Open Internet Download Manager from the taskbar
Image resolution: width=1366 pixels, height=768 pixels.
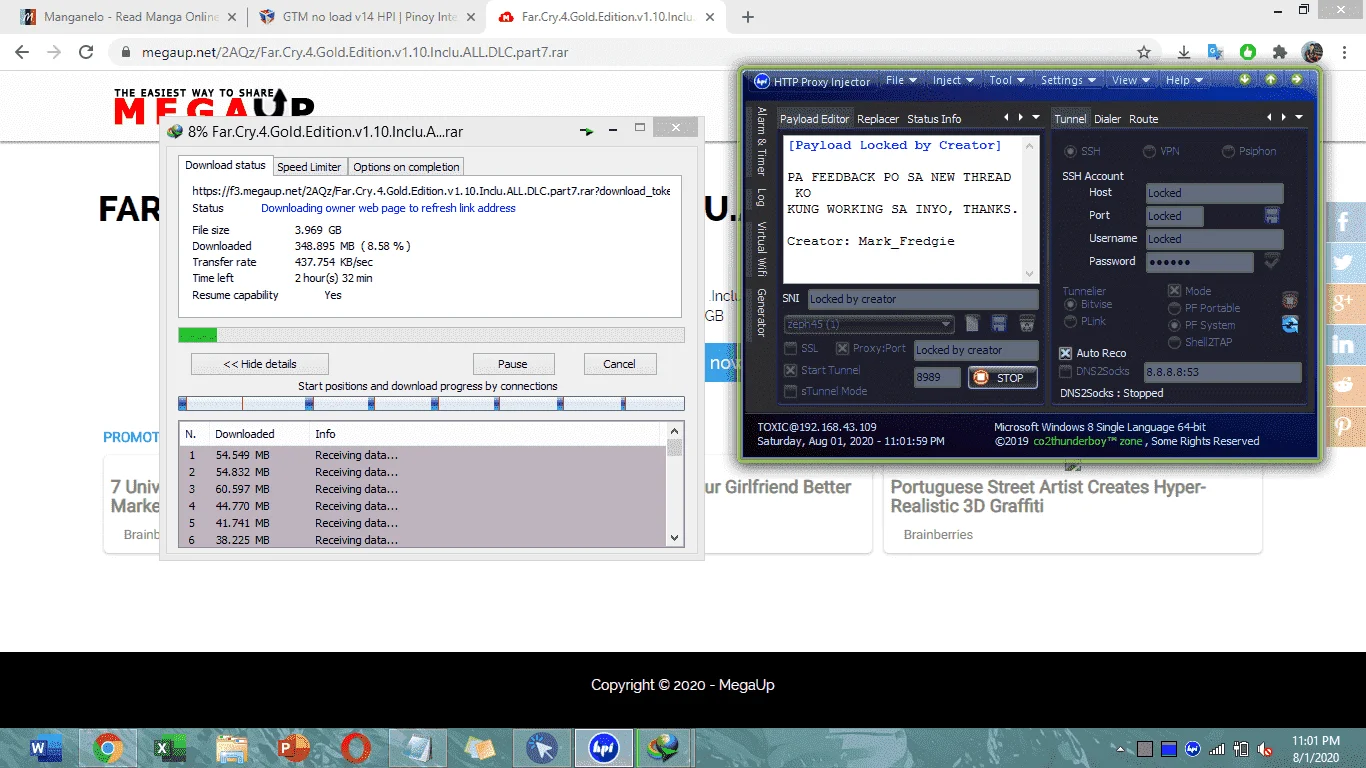pos(664,747)
